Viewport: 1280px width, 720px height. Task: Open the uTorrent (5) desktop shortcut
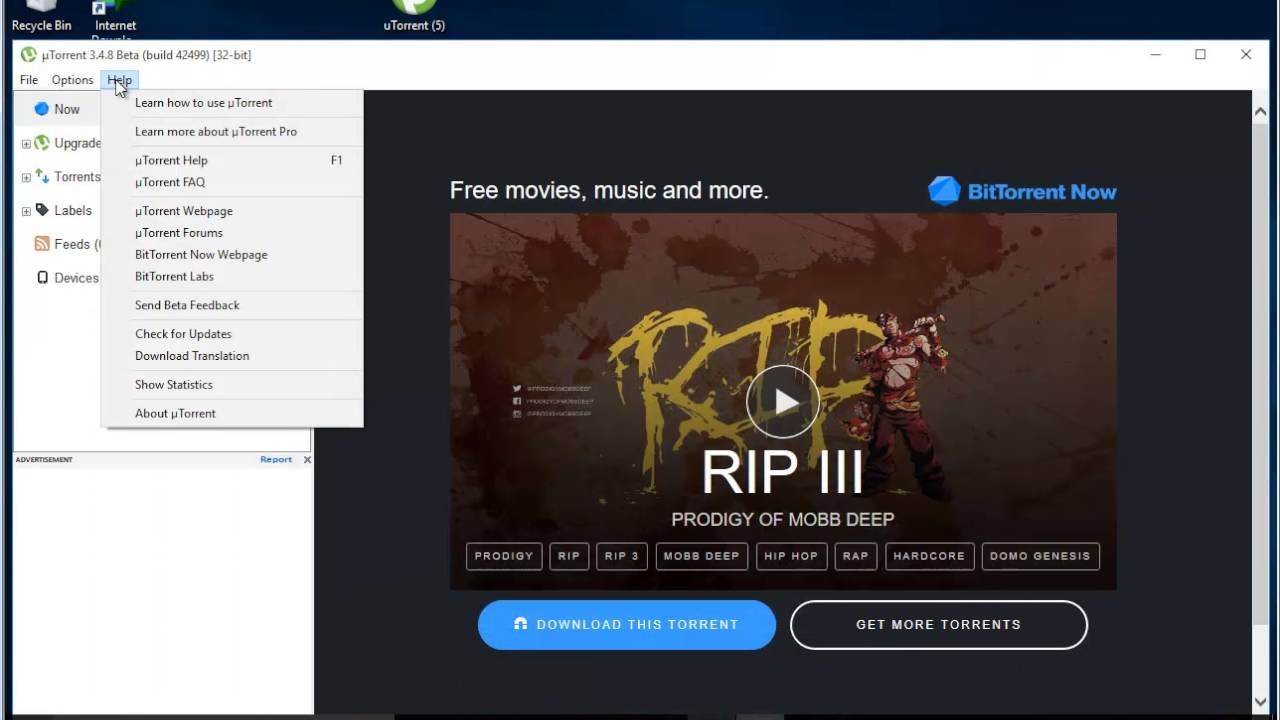414,16
